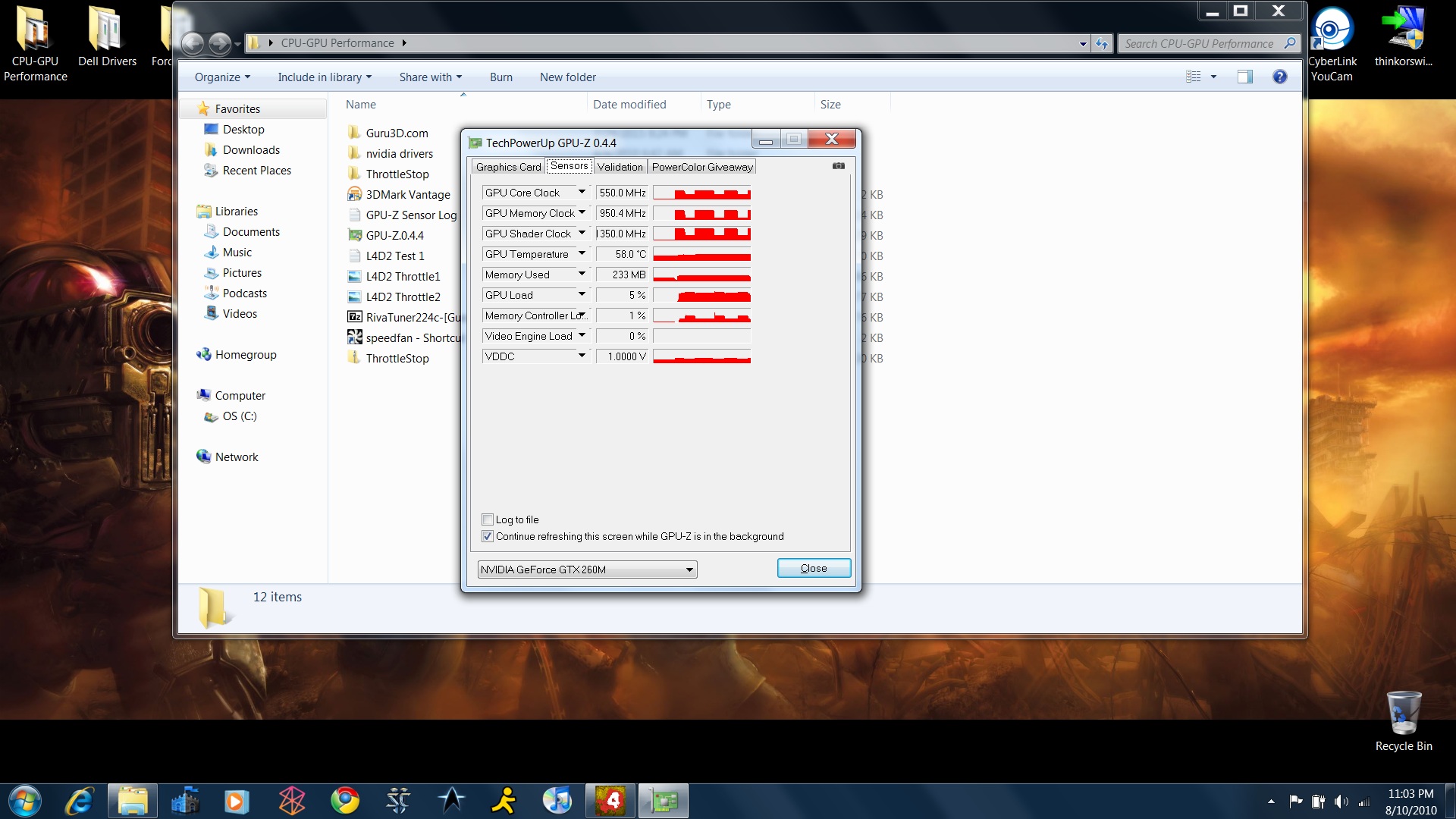The width and height of the screenshot is (1456, 819).
Task: Open Windows Media Player from taskbar
Action: [x=236, y=801]
